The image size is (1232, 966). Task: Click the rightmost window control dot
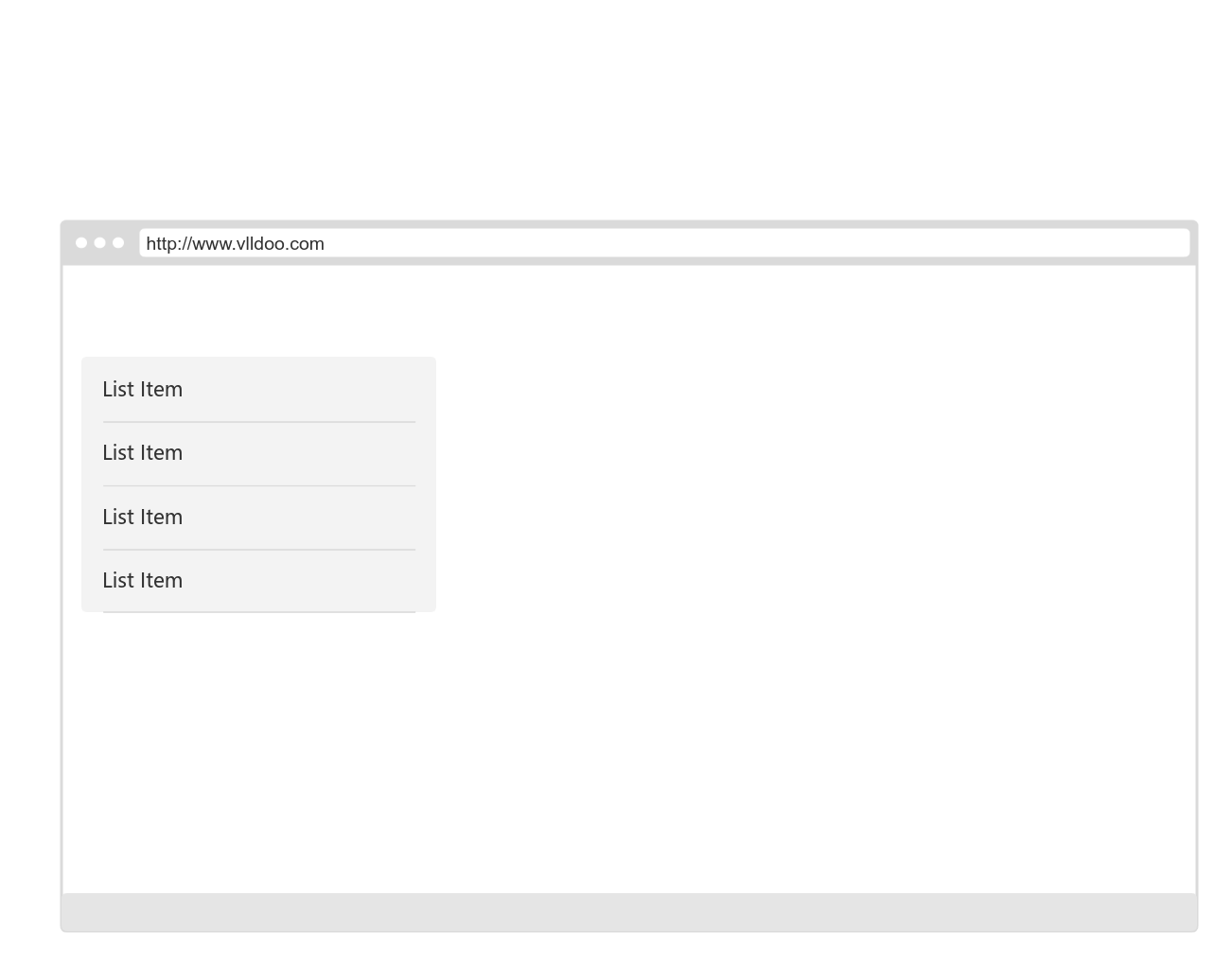[118, 243]
